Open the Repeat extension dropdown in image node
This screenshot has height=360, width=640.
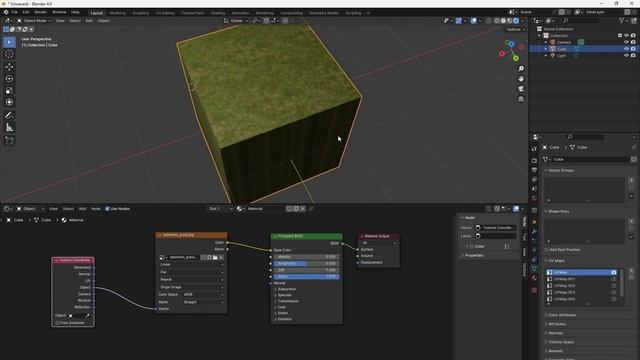pos(191,280)
